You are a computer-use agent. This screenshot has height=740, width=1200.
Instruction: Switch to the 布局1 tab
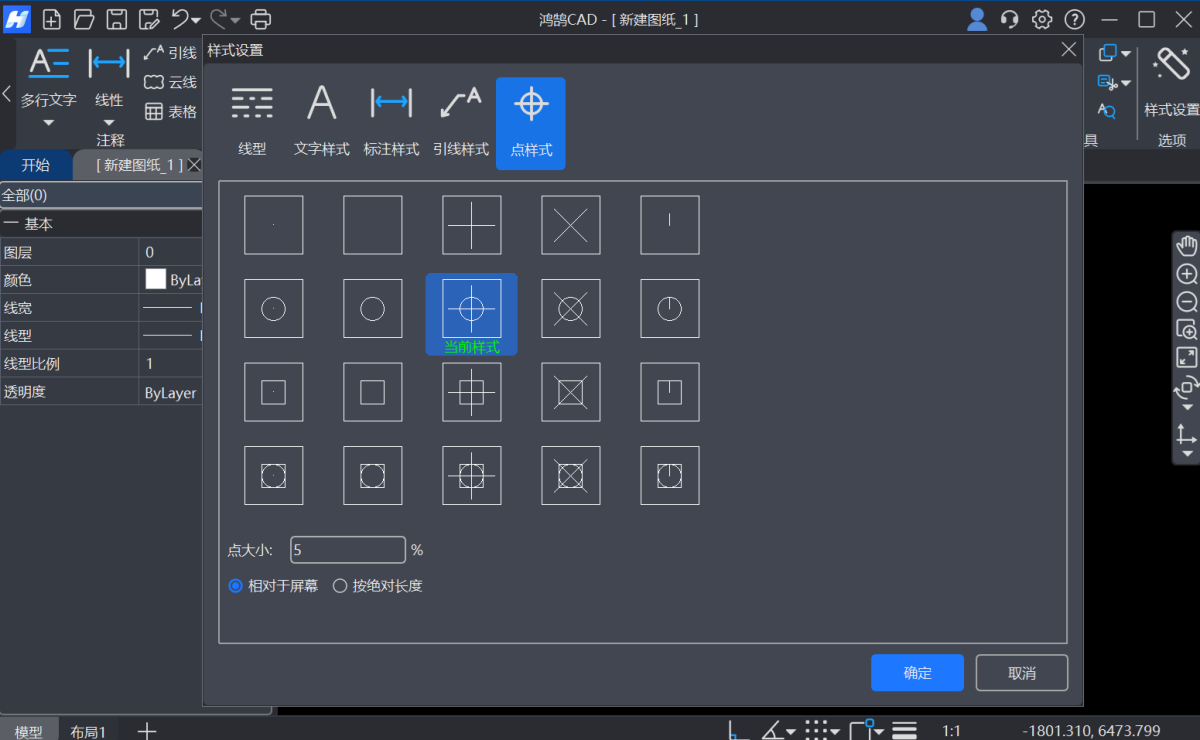88,731
